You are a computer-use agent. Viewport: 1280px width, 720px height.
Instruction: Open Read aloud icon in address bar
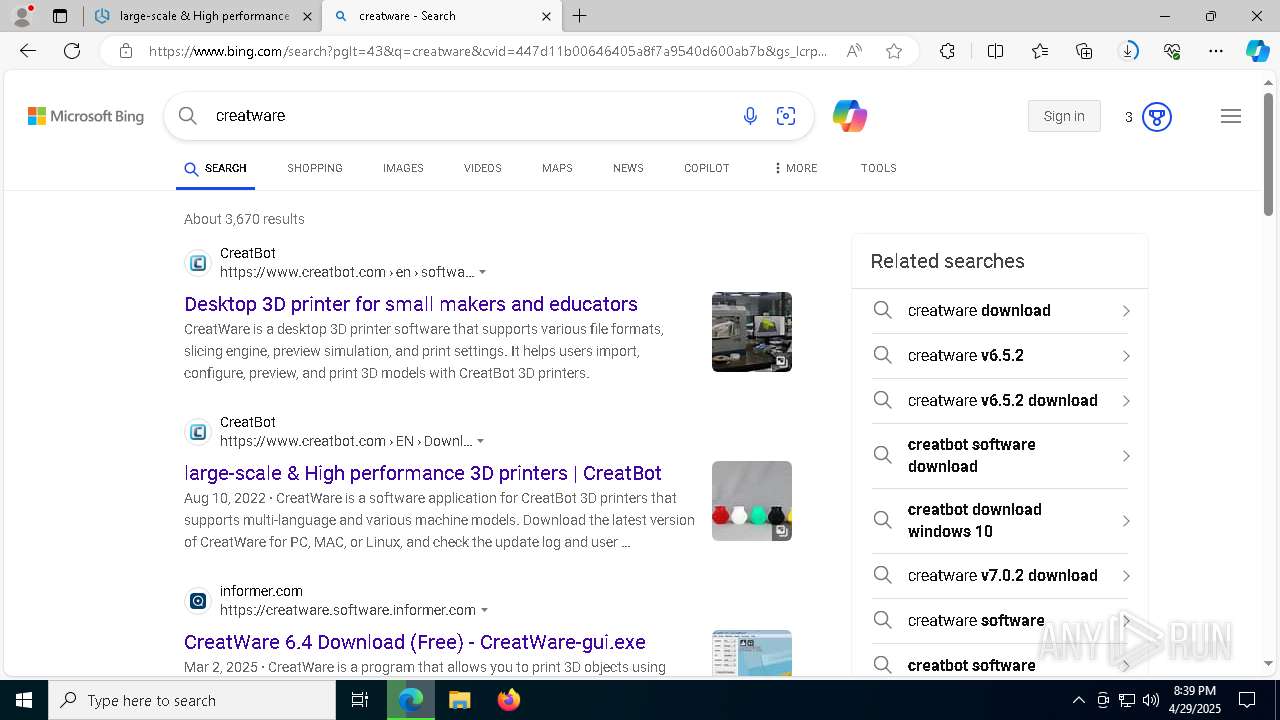(854, 51)
